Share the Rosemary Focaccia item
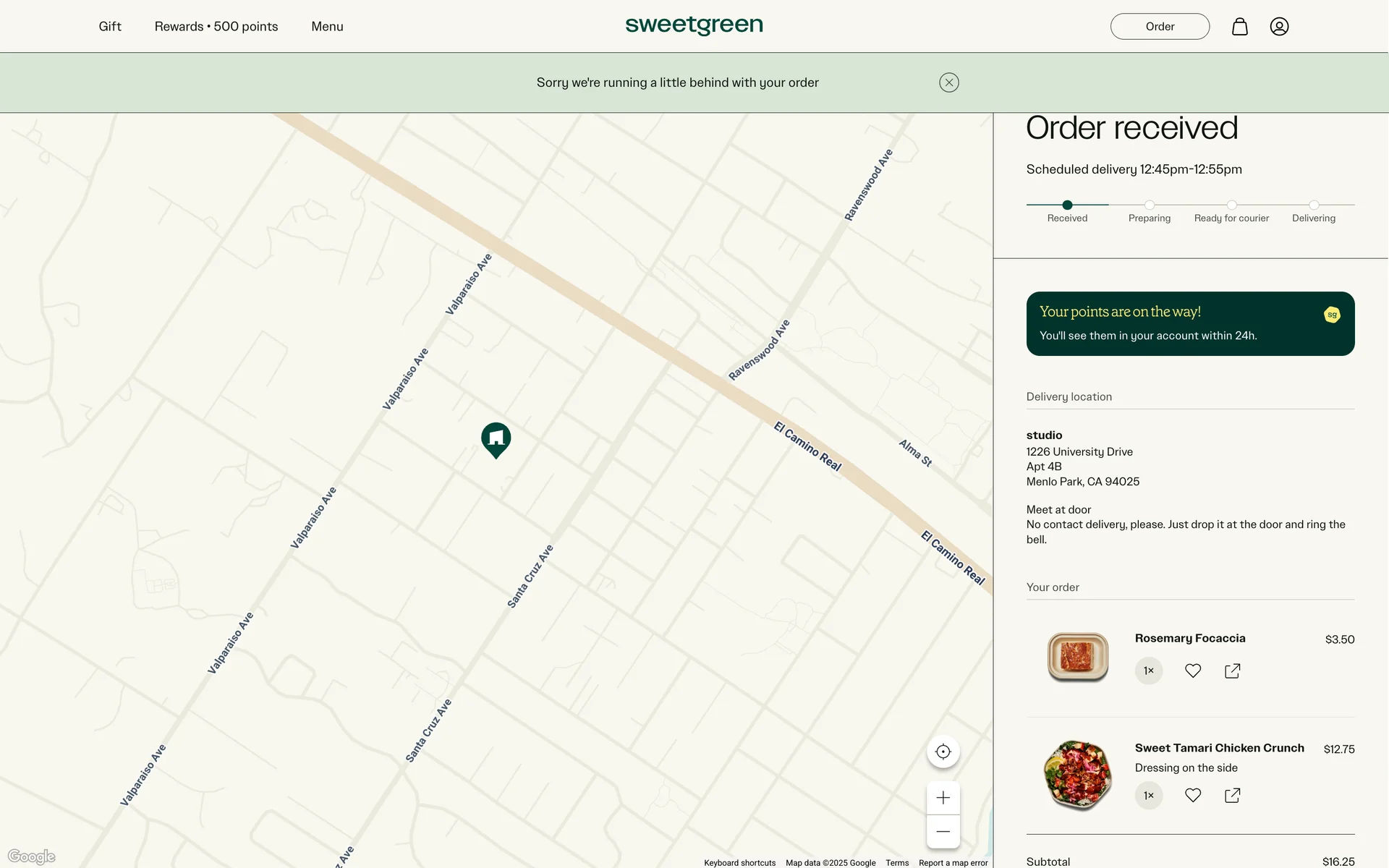This screenshot has width=1389, height=868. (x=1232, y=671)
